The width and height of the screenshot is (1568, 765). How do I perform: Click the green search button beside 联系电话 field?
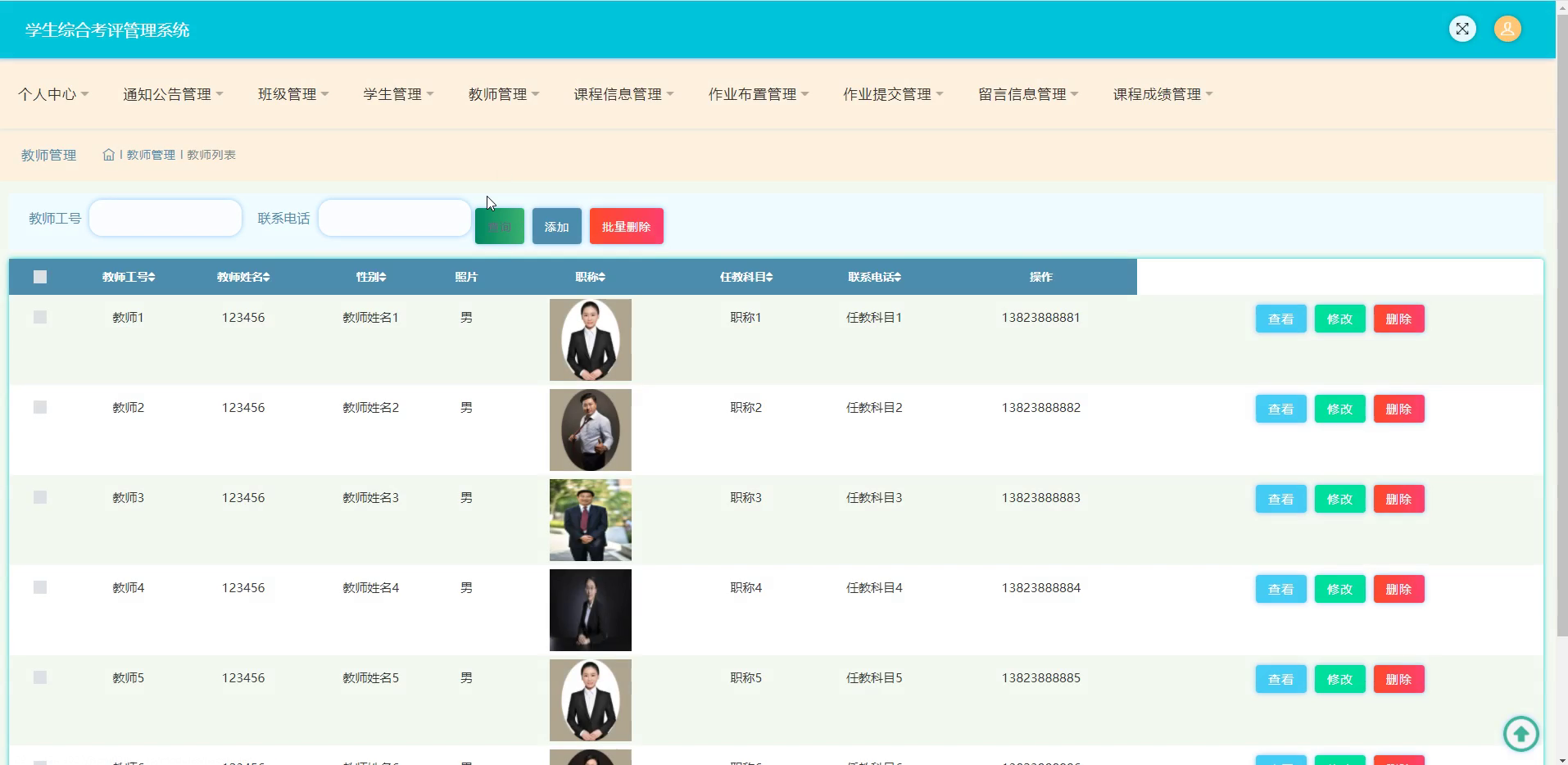point(500,226)
